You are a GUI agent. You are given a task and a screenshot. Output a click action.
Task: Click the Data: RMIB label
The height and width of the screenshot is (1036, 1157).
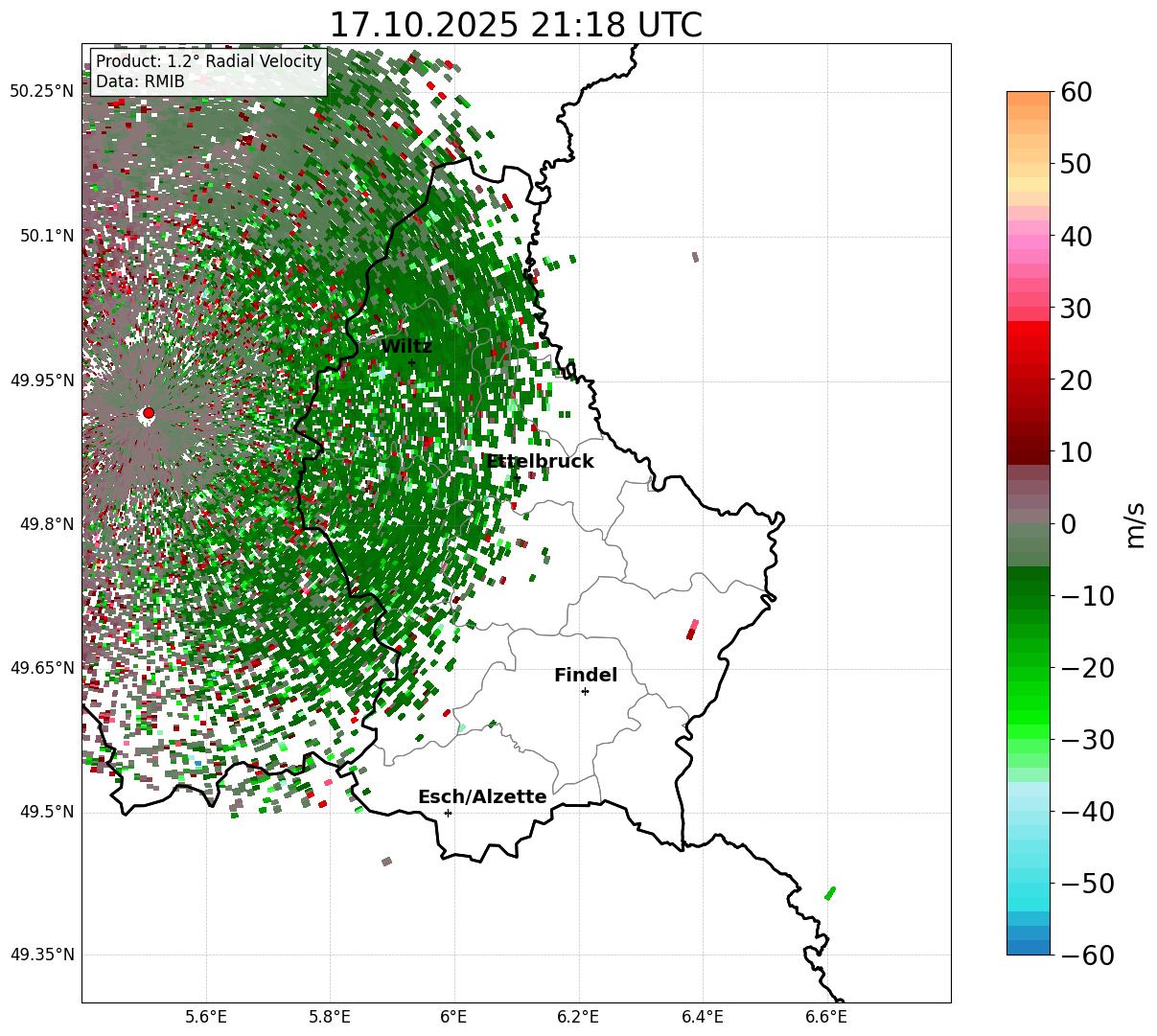tap(140, 81)
